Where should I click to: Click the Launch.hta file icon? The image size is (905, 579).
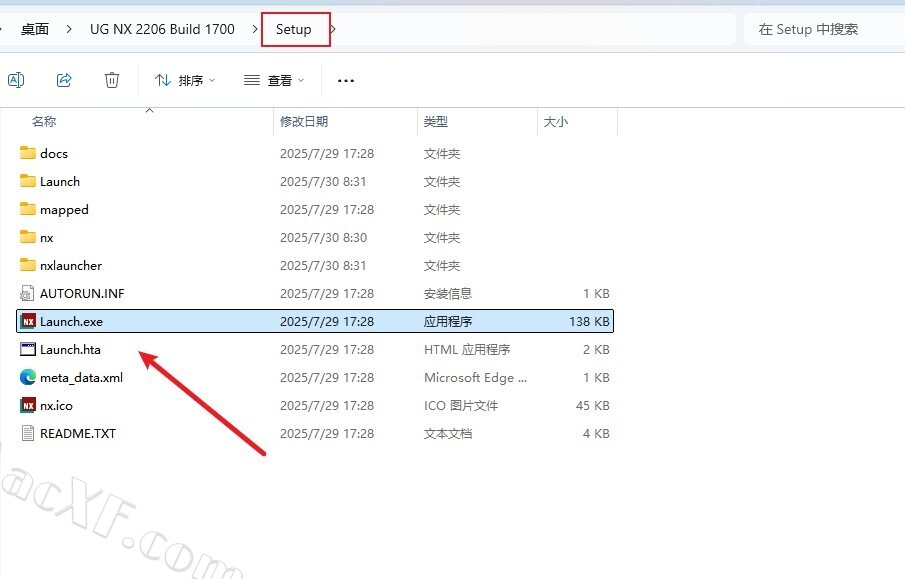click(28, 349)
